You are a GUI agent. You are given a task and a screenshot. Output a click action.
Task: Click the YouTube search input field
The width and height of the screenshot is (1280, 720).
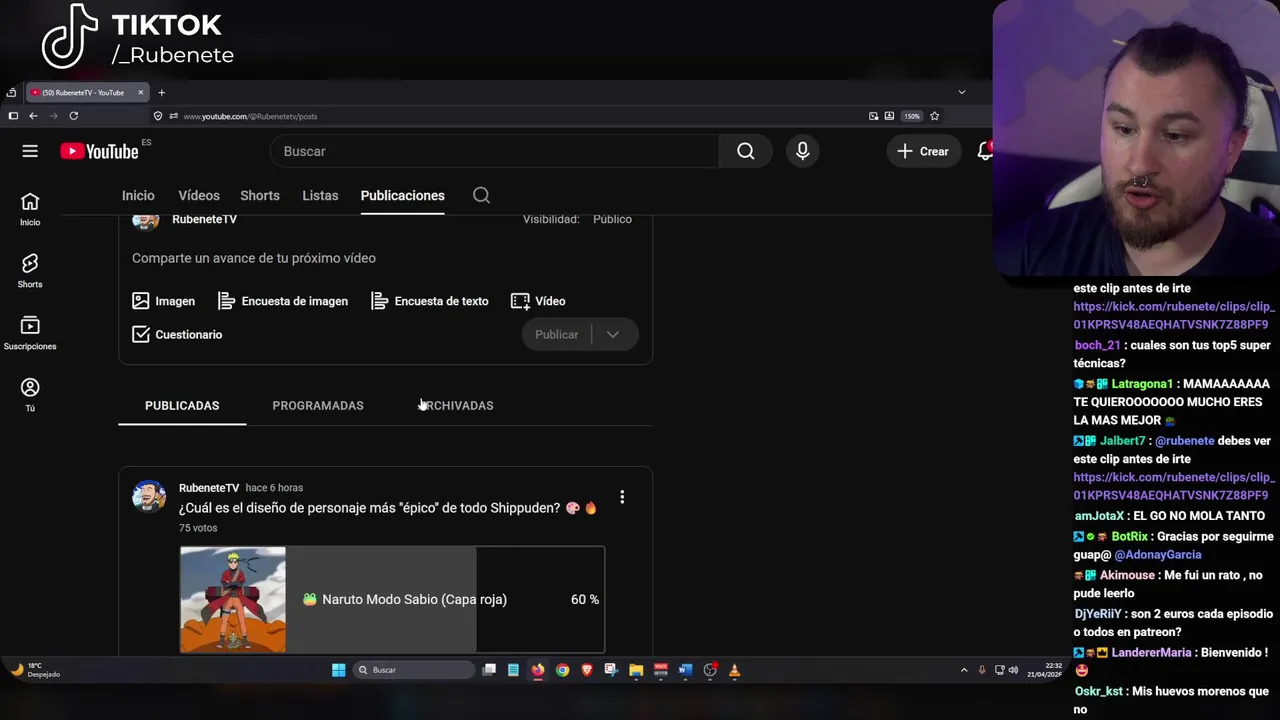coord(495,151)
